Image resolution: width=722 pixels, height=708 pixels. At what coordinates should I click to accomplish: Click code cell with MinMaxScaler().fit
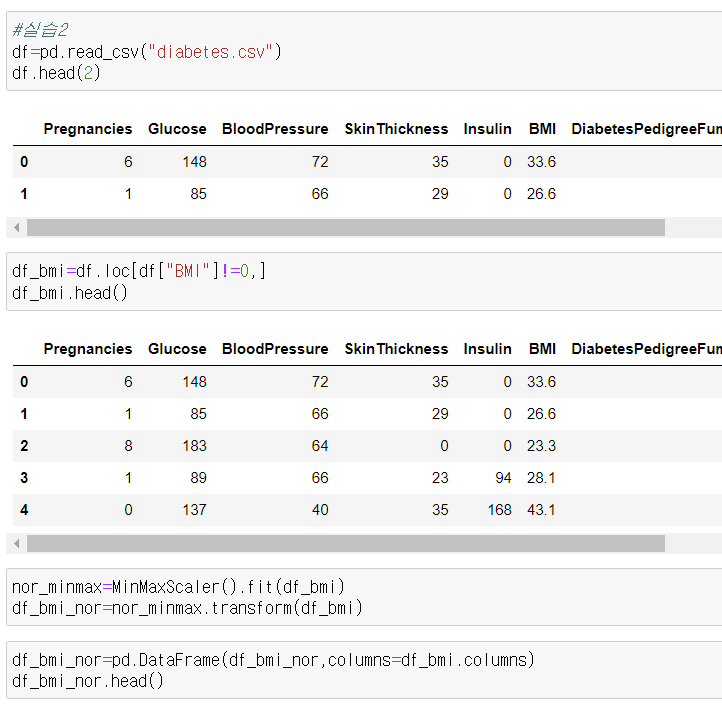click(x=364, y=597)
